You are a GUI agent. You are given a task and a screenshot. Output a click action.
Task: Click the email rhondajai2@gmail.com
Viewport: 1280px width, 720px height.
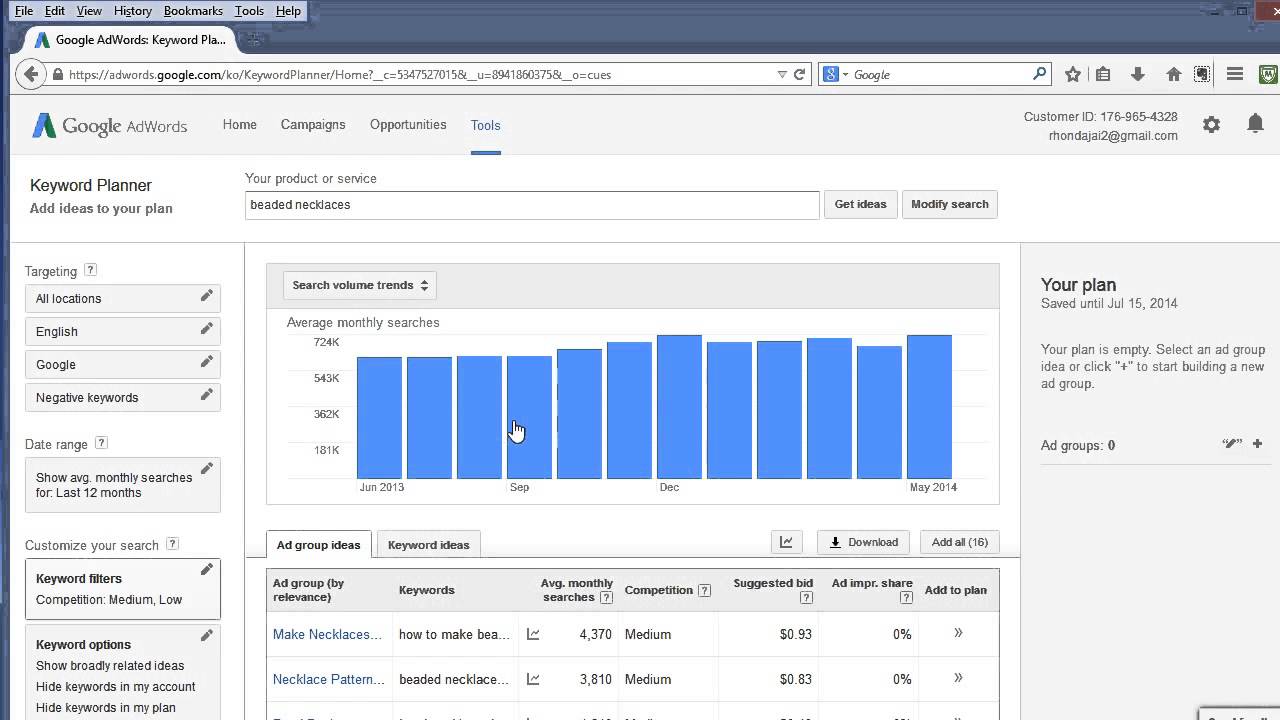point(1113,136)
